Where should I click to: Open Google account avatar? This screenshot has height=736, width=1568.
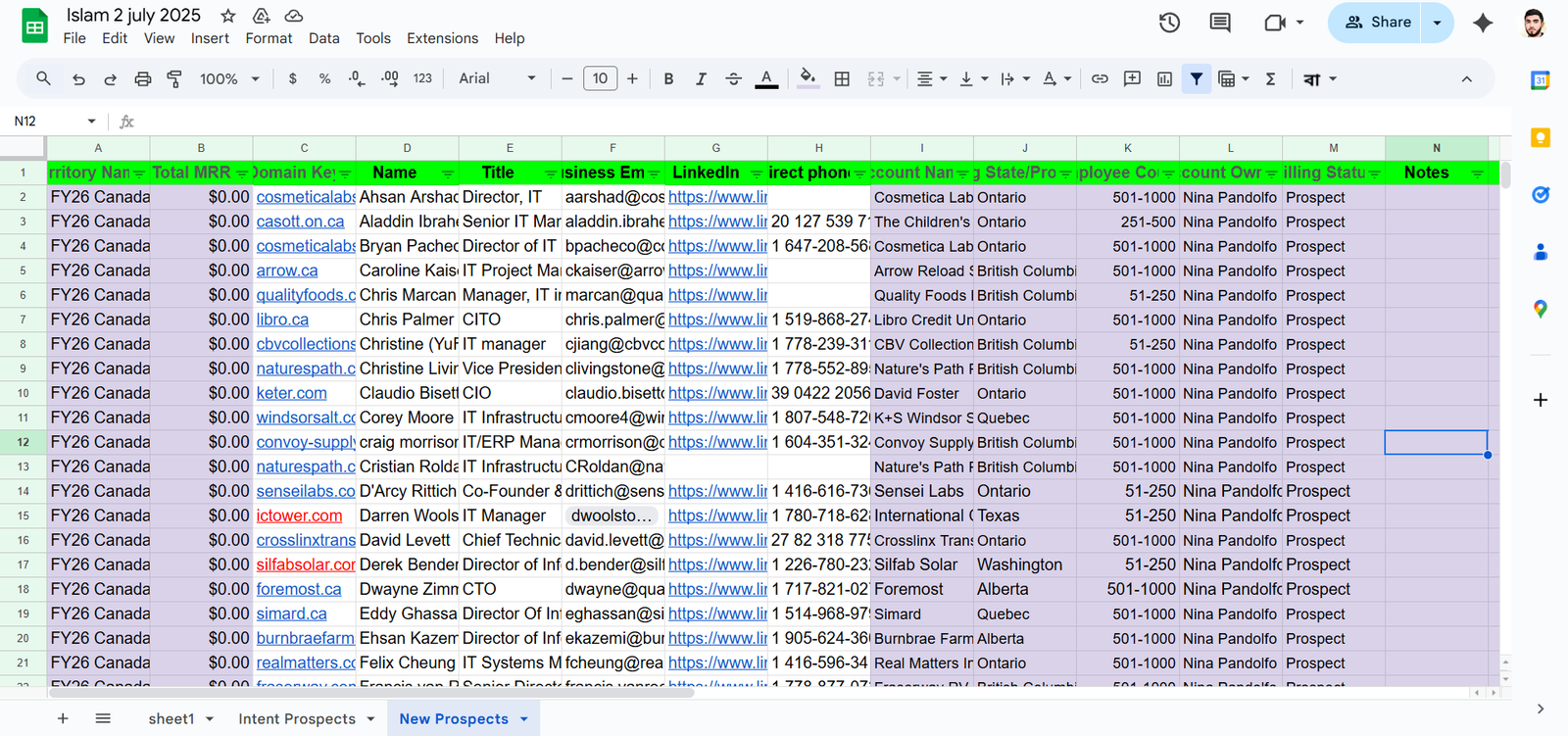tap(1535, 23)
